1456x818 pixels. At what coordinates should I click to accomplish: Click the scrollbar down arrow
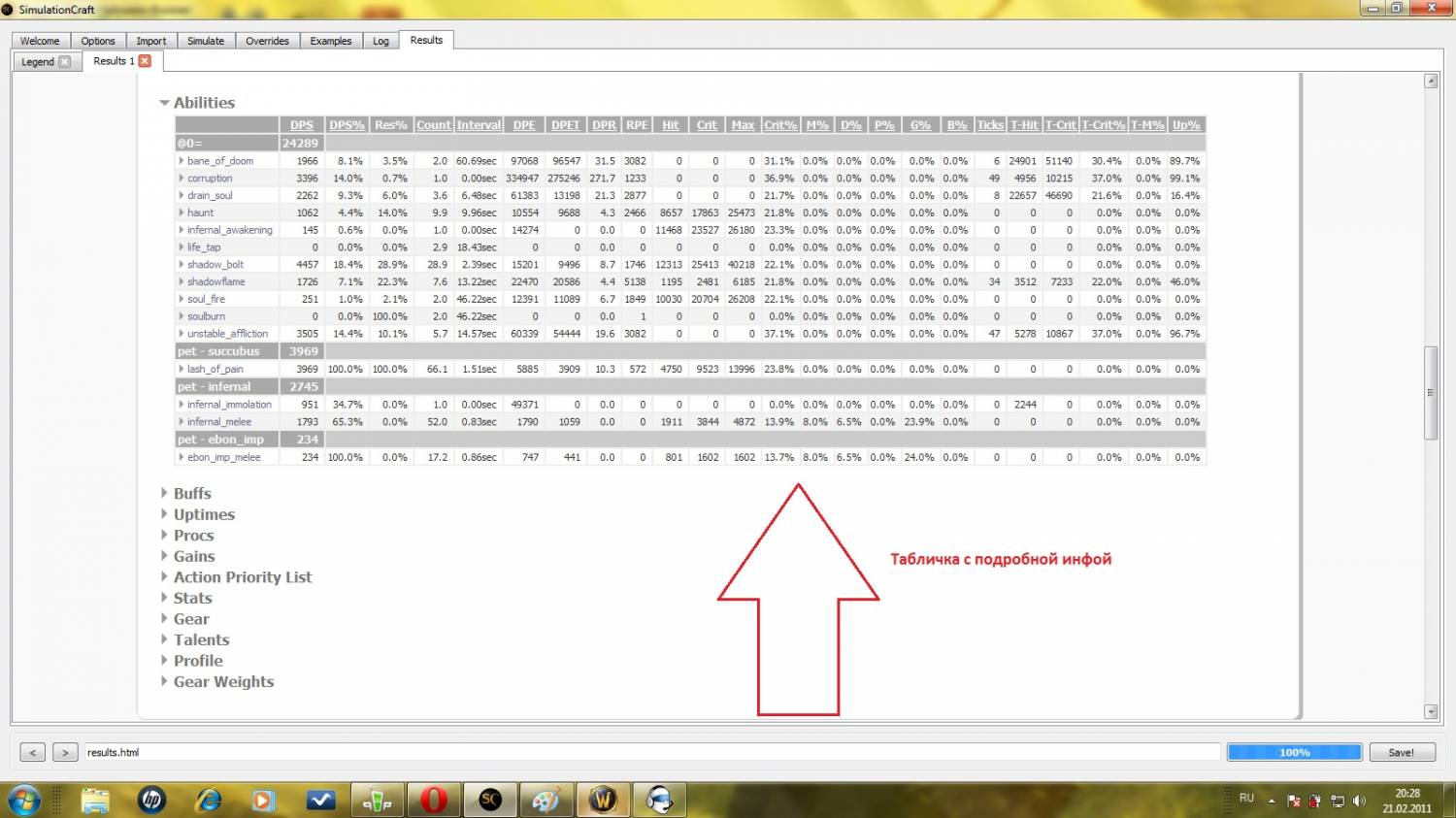[1431, 711]
